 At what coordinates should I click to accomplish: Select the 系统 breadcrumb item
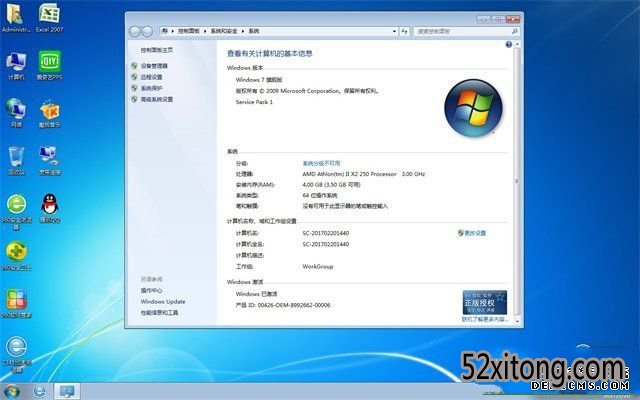click(253, 31)
